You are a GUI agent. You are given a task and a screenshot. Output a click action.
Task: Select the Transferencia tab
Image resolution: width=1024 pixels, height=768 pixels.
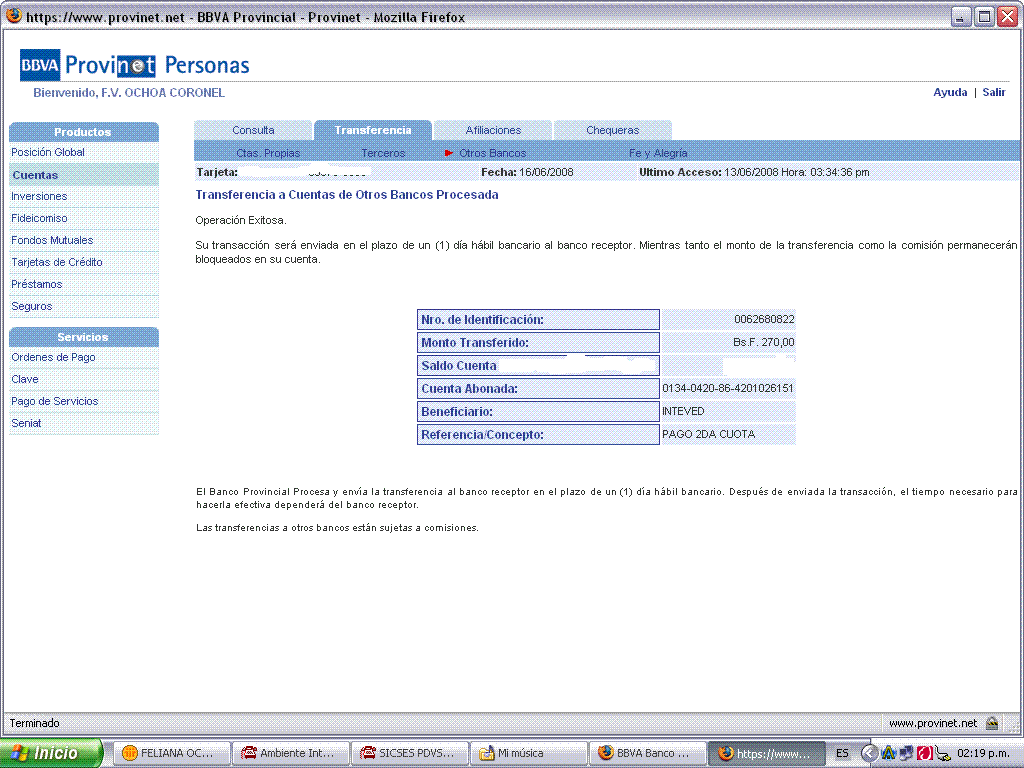coord(373,130)
